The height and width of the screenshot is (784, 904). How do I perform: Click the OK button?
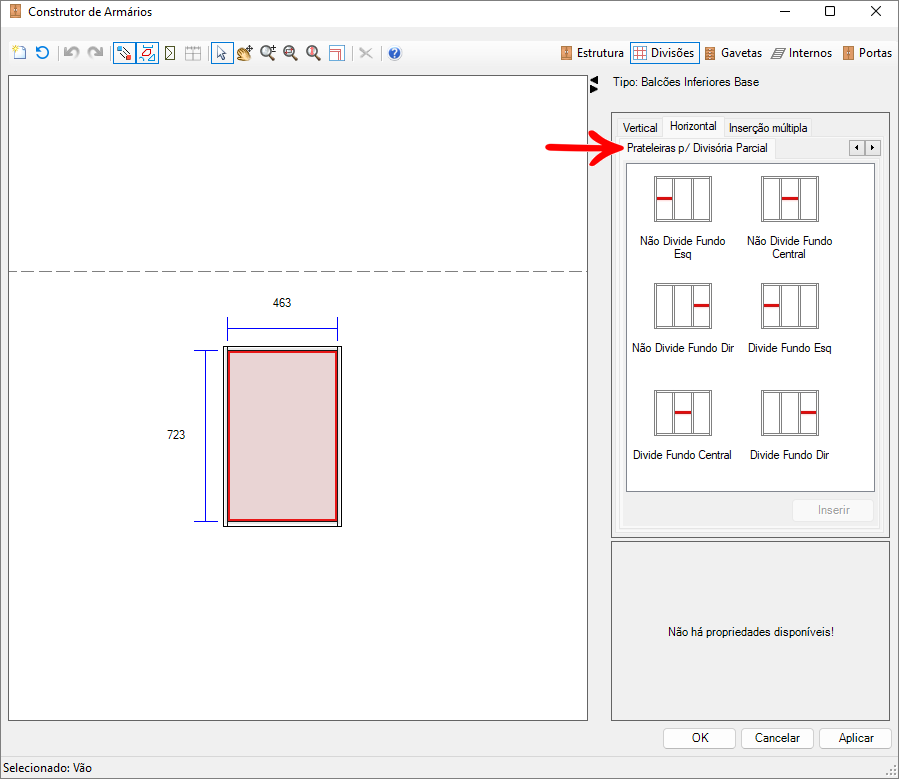coord(699,739)
